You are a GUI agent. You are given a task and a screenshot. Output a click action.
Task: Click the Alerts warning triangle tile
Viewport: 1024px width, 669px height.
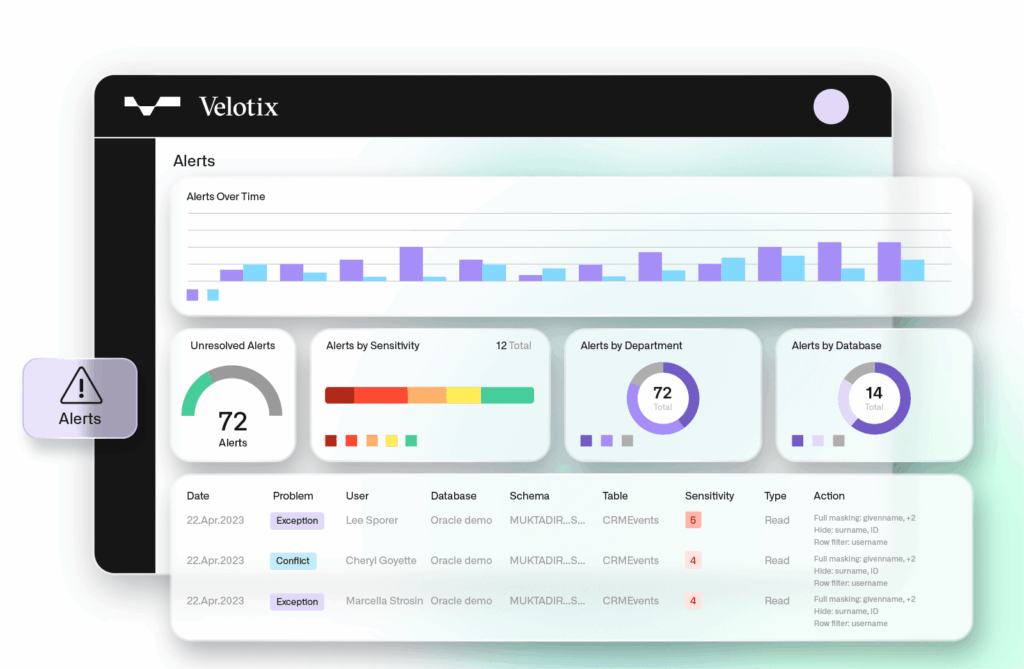pos(80,398)
